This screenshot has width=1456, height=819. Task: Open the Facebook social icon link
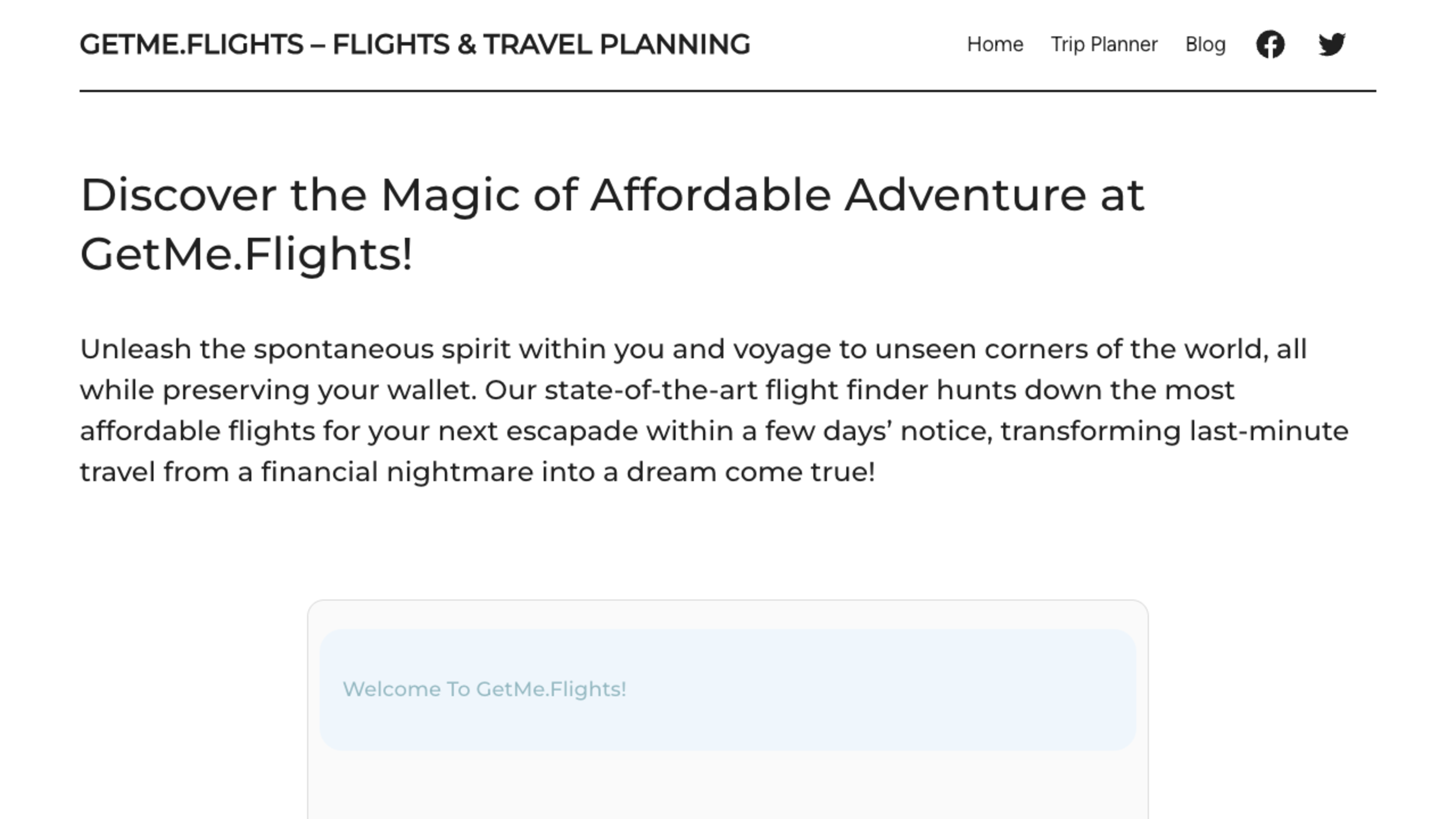1270,44
